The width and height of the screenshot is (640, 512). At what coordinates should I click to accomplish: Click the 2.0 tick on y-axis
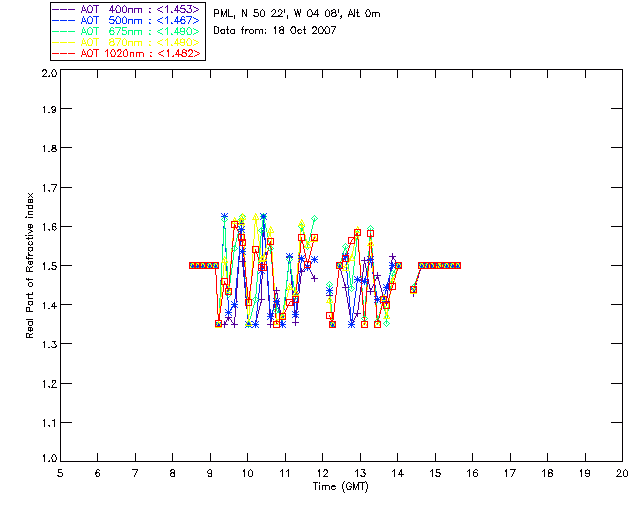pos(47,75)
